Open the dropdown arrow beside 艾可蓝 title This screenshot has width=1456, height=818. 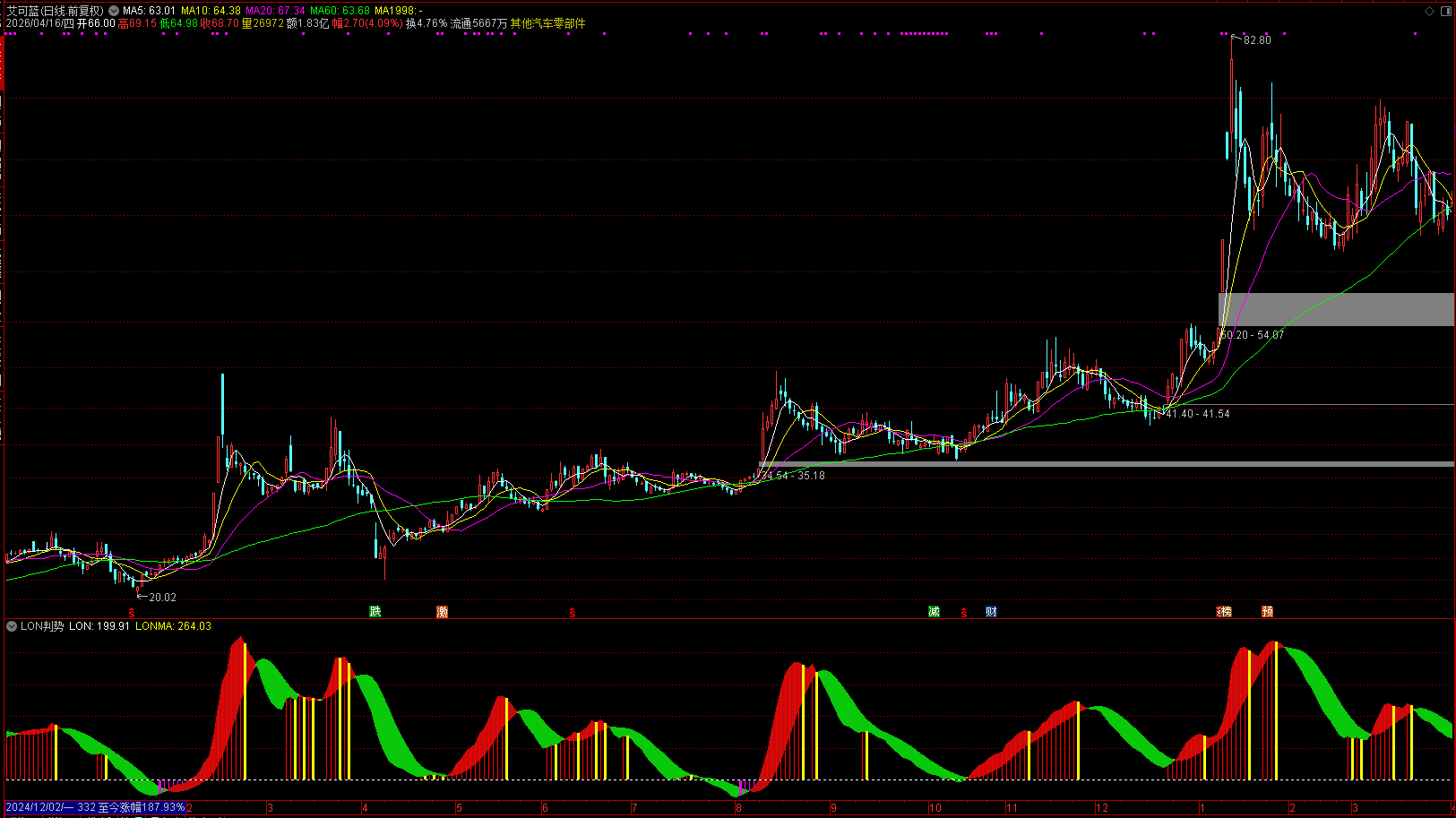(114, 11)
